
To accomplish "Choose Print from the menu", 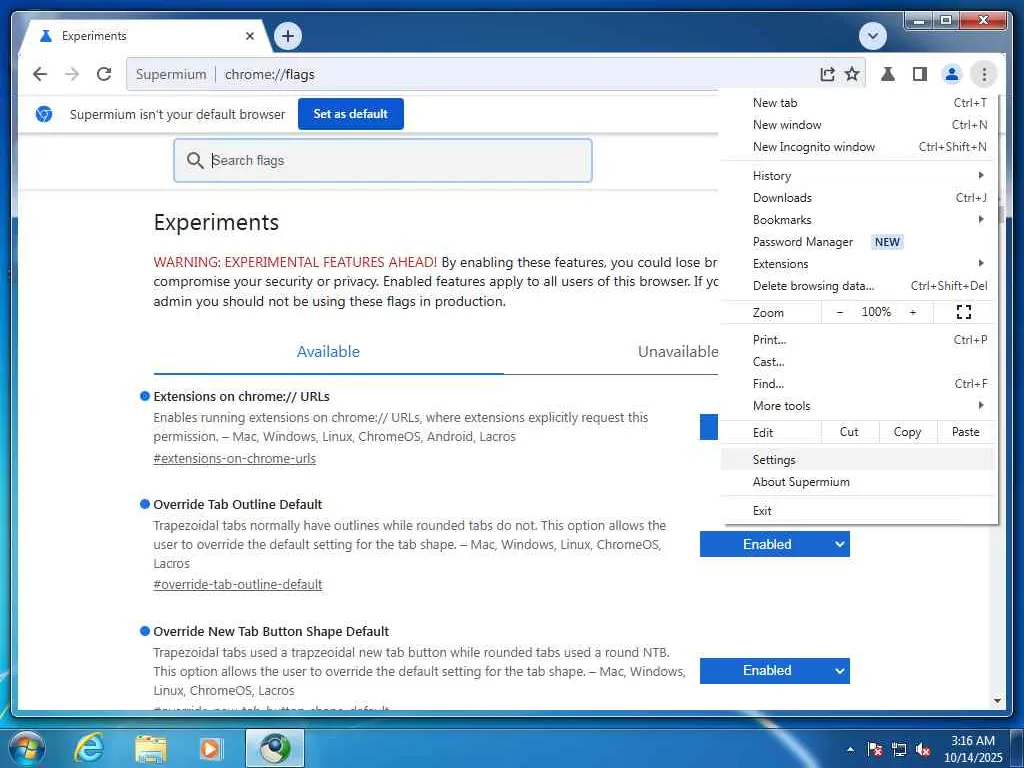I will coord(859,340).
